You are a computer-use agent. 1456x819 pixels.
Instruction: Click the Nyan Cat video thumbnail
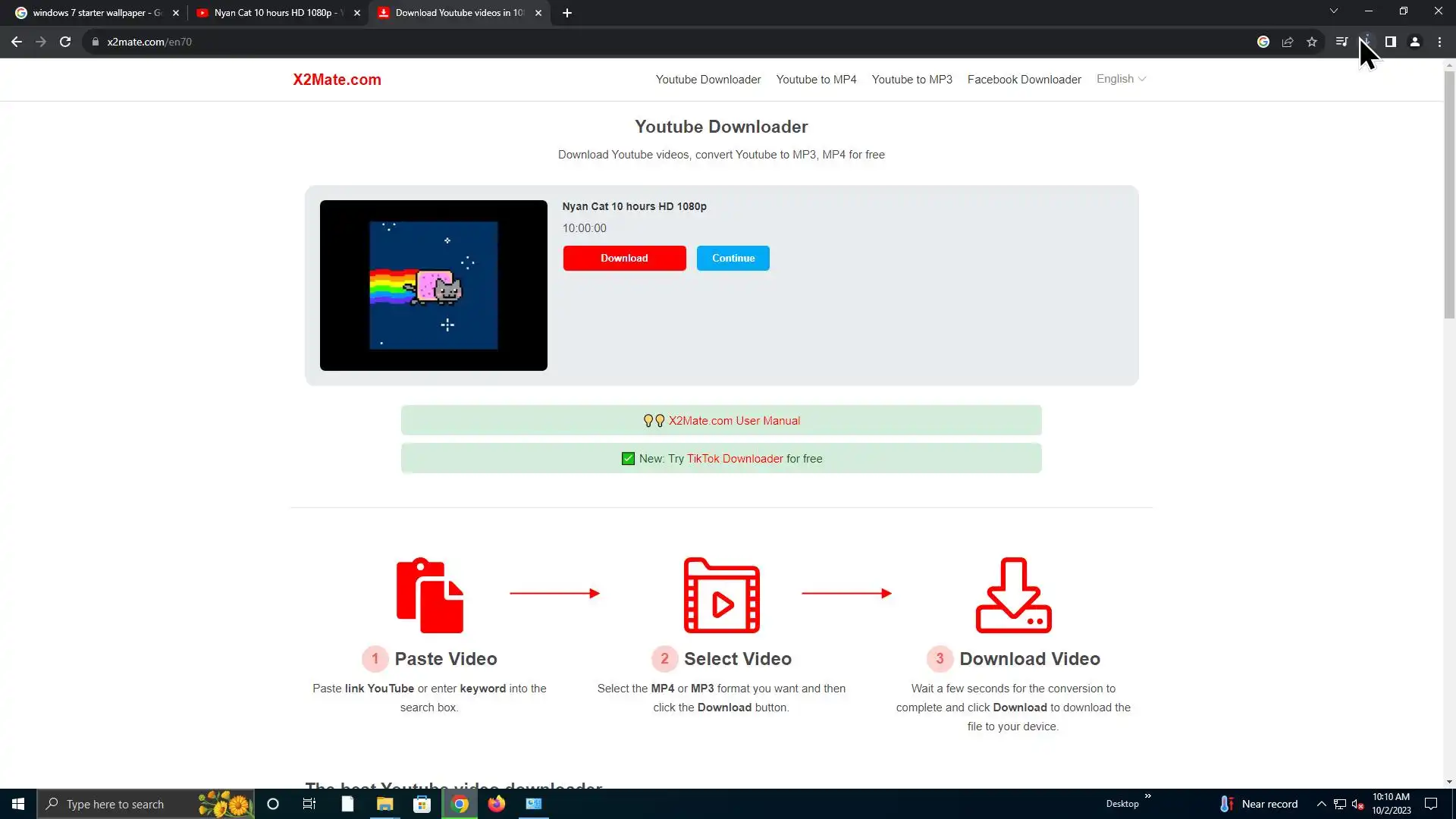coord(433,285)
